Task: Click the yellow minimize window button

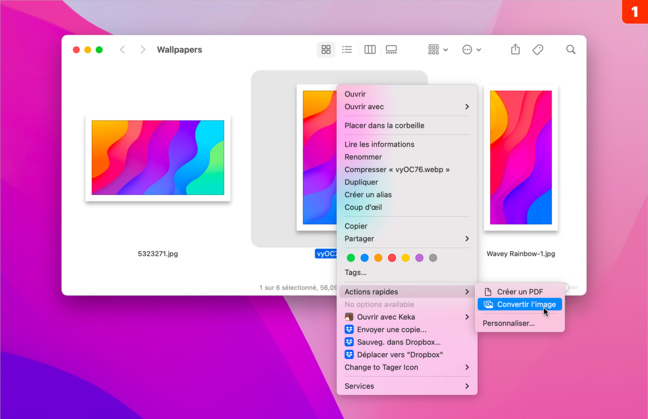Action: tap(88, 50)
